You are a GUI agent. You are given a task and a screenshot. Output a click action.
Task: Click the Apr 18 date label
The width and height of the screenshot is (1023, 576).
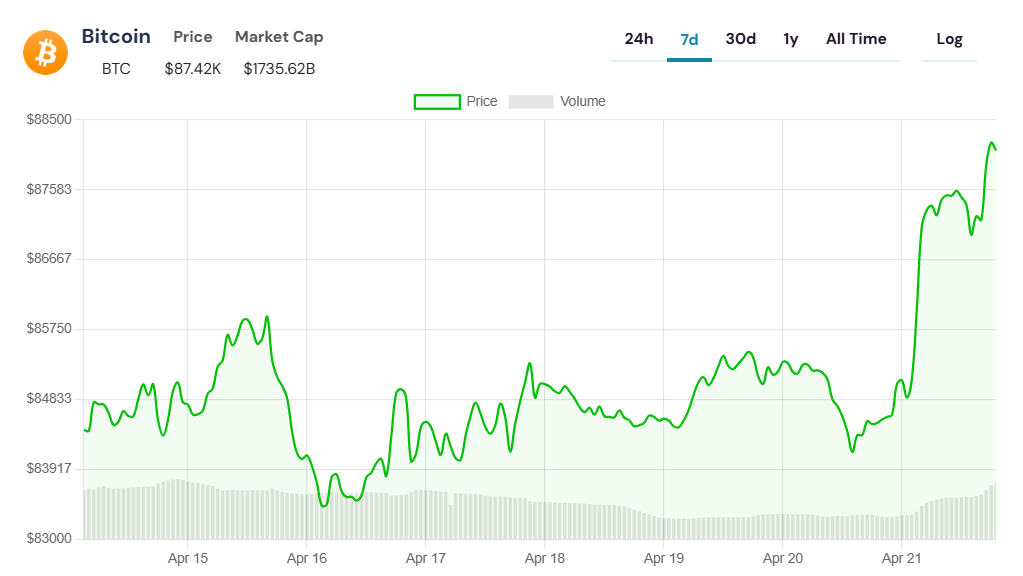coord(545,558)
